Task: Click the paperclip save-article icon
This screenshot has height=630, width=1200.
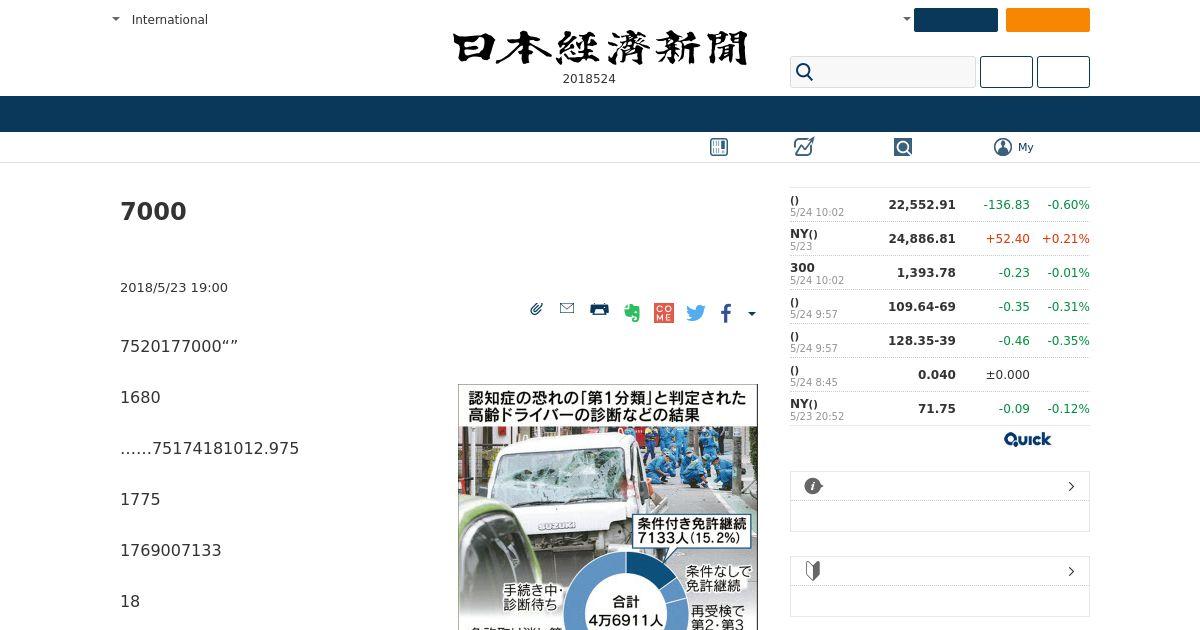Action: click(536, 309)
